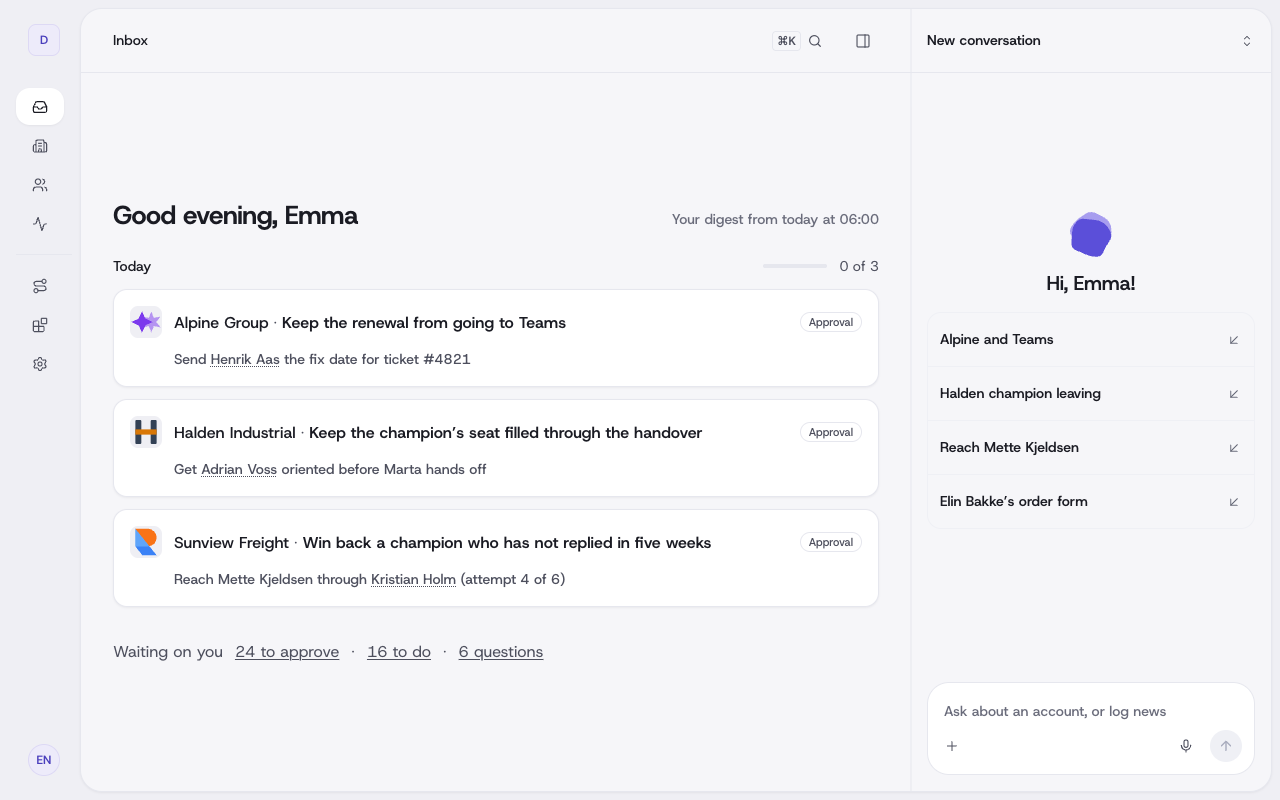Expand the New conversation switcher chevrons
Image resolution: width=1280 pixels, height=800 pixels.
[x=1247, y=41]
